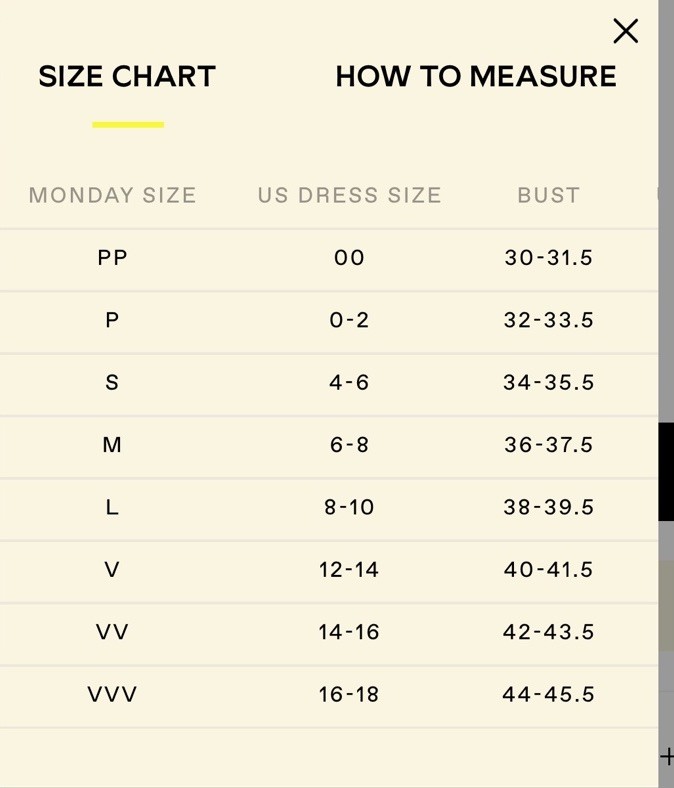The height and width of the screenshot is (788, 674).
Task: Click the US Dress Size column header
Action: click(x=350, y=195)
